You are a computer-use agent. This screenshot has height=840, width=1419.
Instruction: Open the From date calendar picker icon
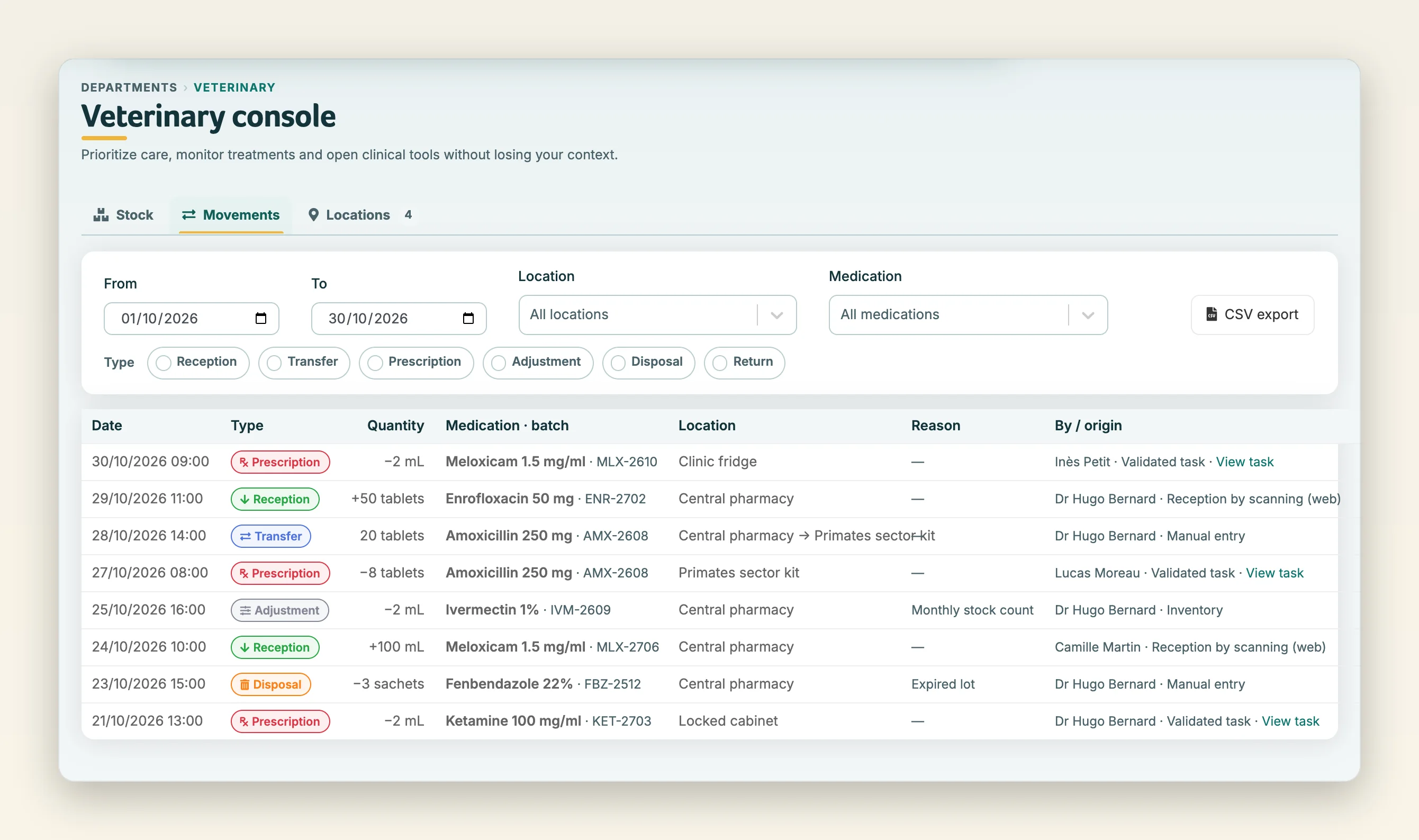pyautogui.click(x=260, y=318)
